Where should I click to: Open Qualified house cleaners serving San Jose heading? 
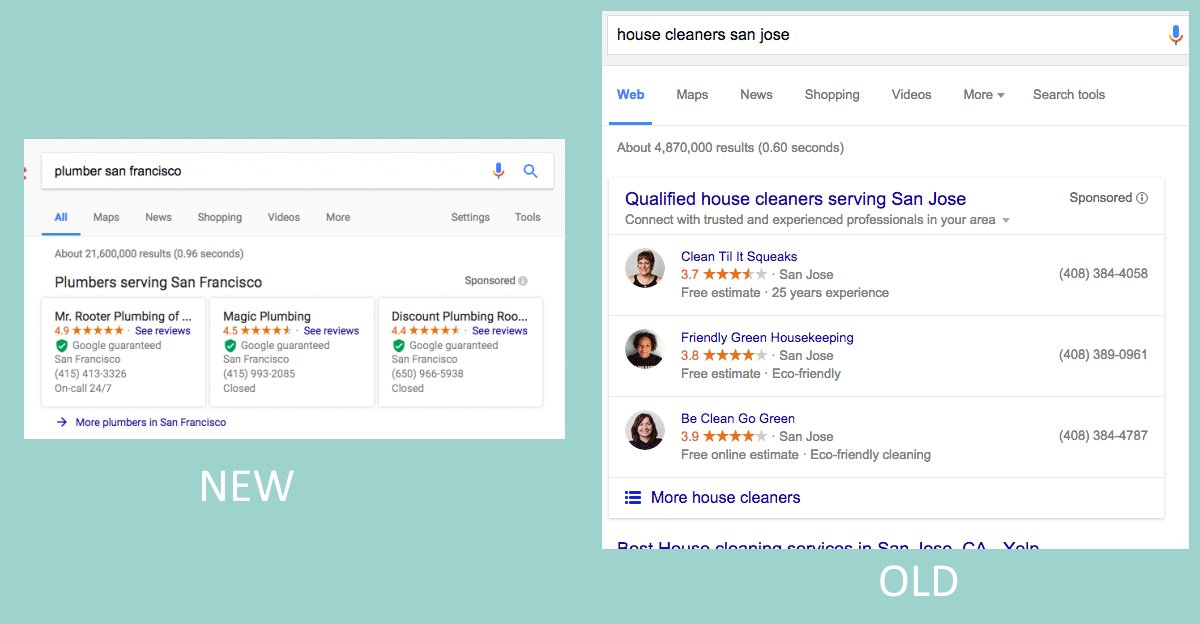click(x=795, y=199)
